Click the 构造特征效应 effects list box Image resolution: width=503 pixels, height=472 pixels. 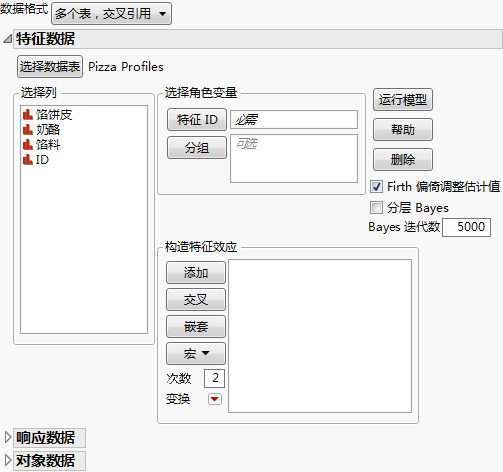click(x=320, y=336)
